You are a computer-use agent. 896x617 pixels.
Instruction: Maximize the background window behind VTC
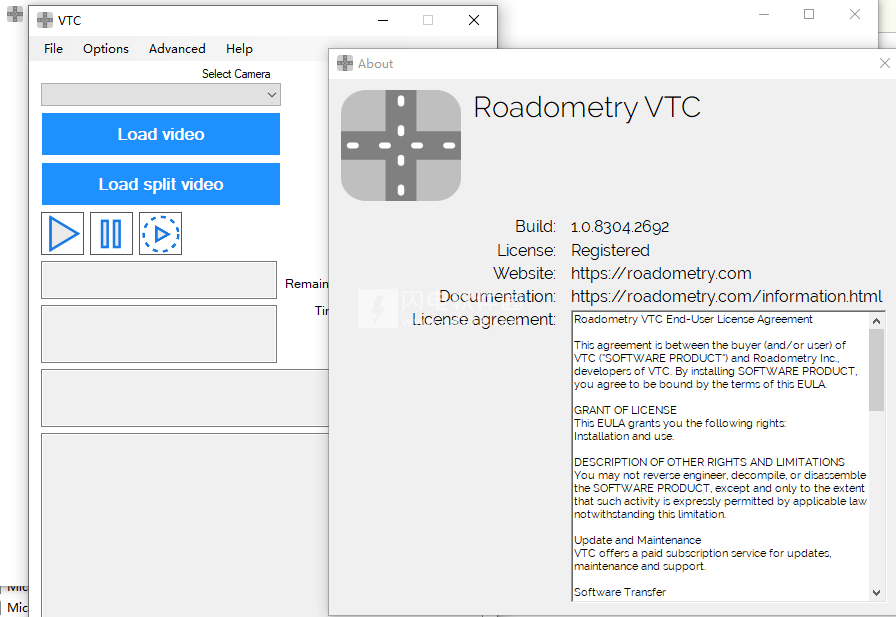809,14
